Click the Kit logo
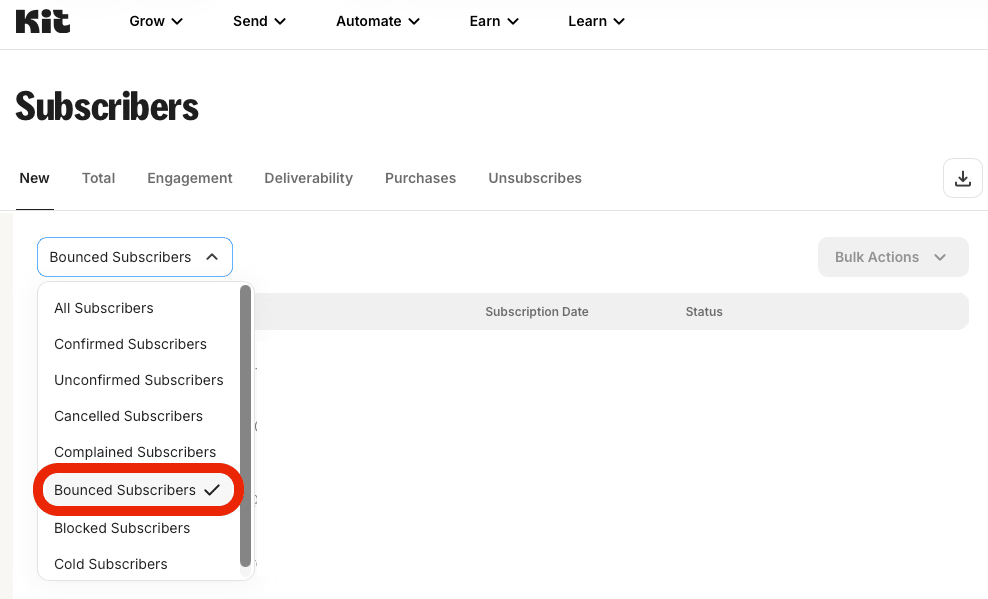The width and height of the screenshot is (988, 599). (x=43, y=21)
